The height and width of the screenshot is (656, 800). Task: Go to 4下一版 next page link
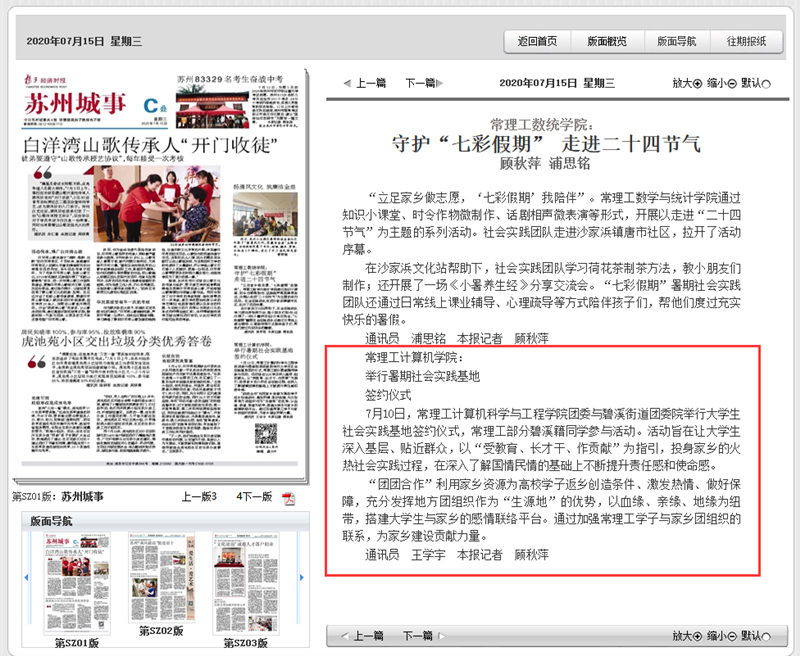254,496
